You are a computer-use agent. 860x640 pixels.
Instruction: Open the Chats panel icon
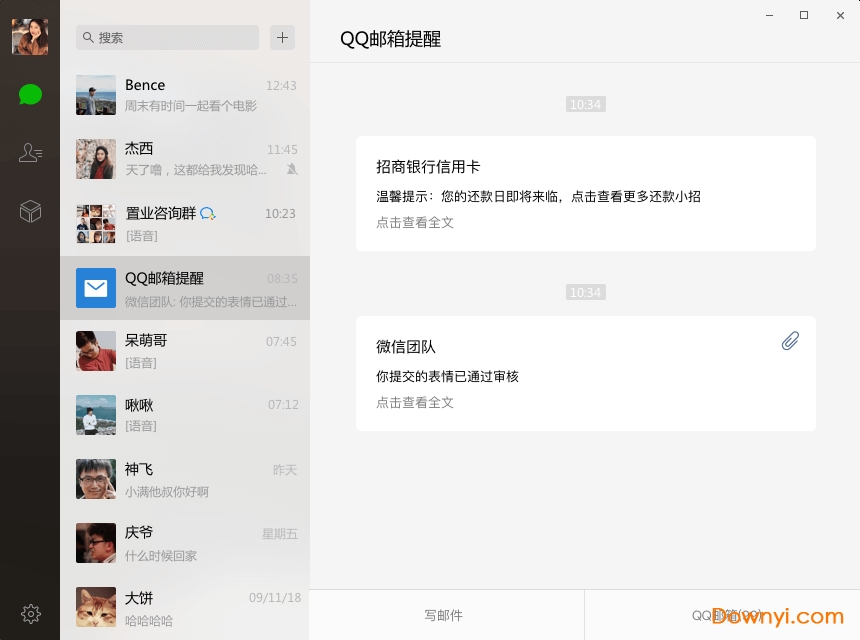pyautogui.click(x=30, y=94)
